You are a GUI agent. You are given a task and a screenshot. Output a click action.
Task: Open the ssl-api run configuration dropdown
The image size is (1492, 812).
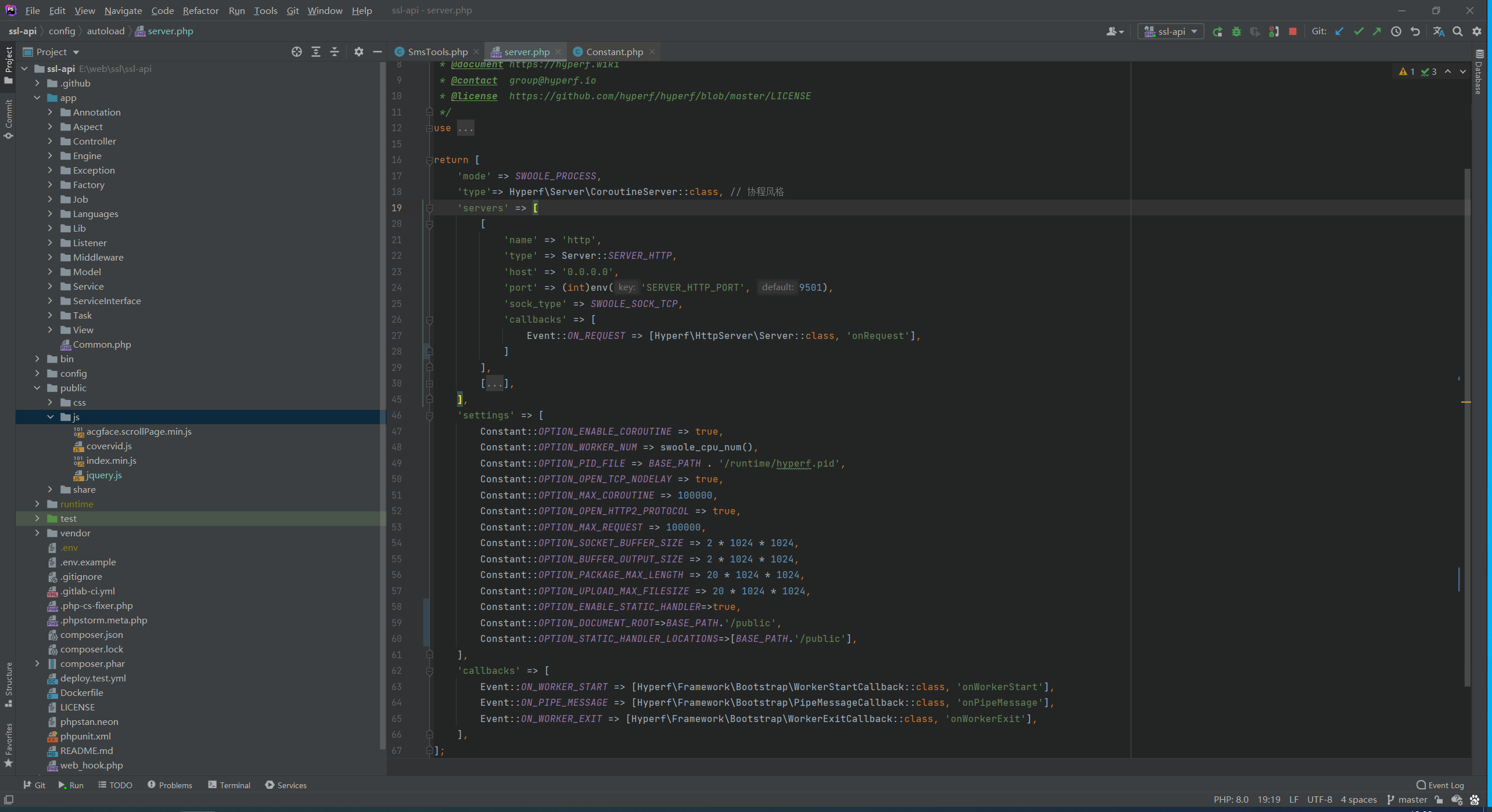[x=1171, y=31]
